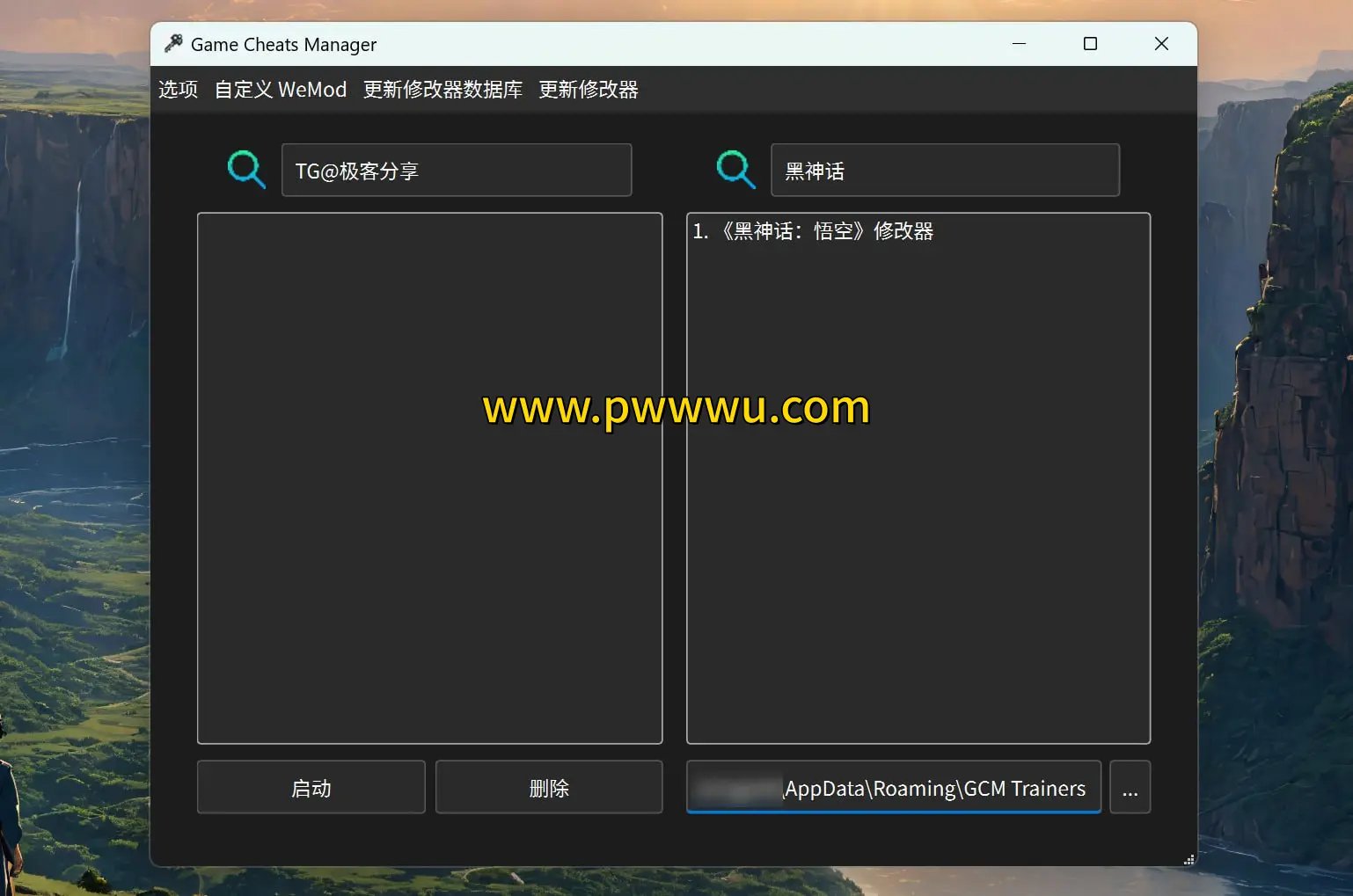
Task: Open the folder browser with the ... button
Action: point(1130,788)
